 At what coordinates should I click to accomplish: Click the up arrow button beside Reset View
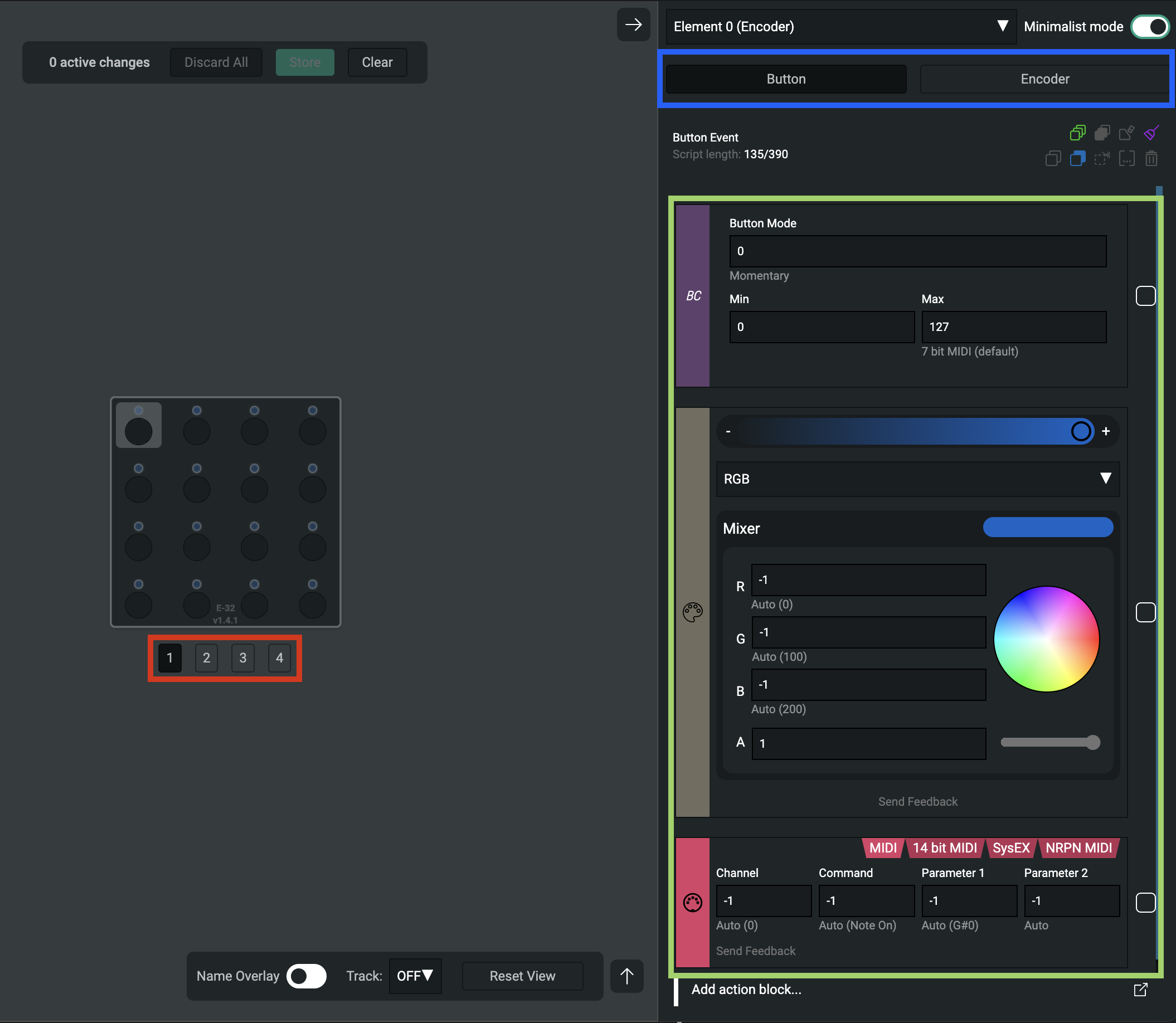(627, 976)
